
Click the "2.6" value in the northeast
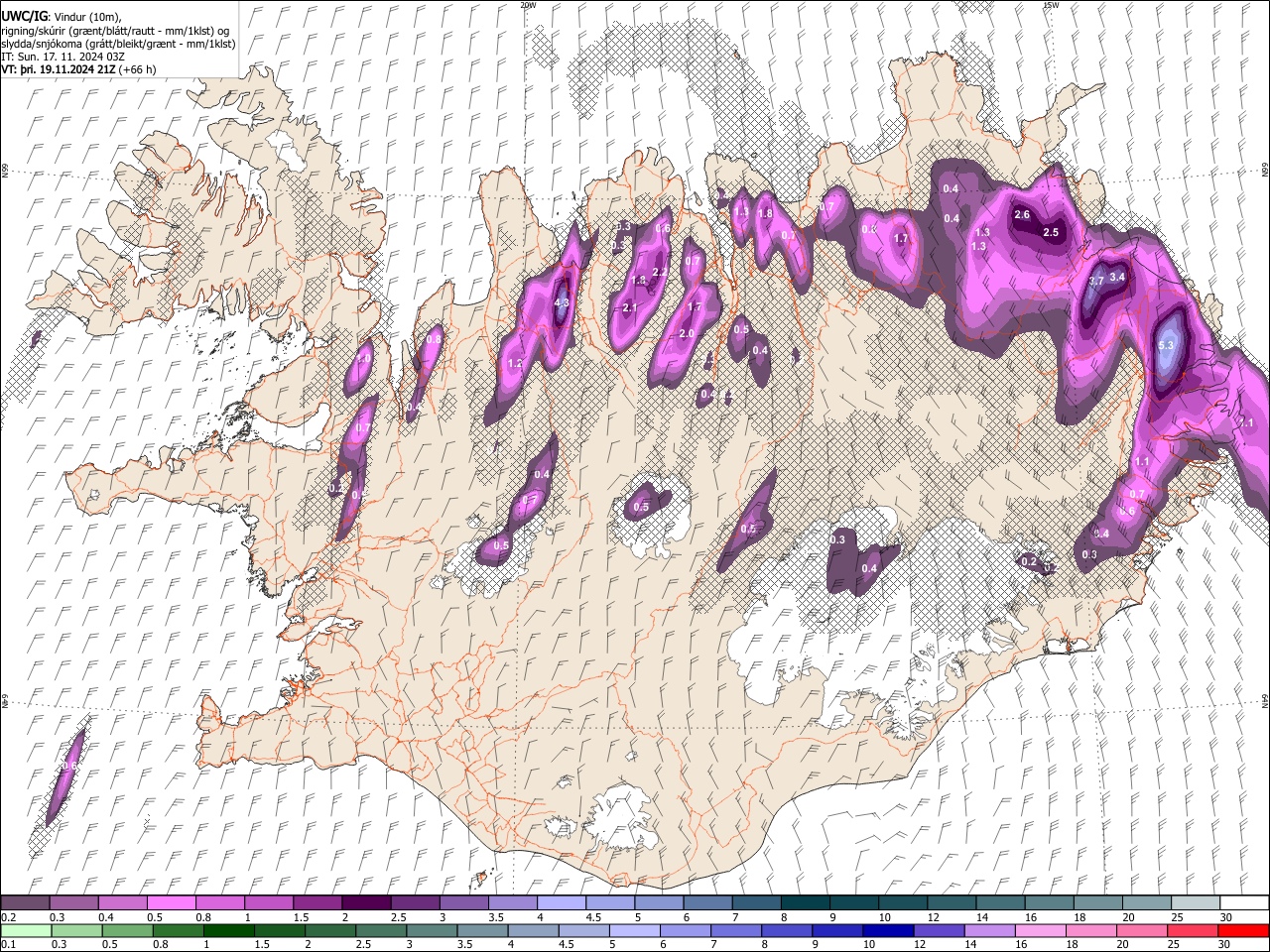(1023, 214)
